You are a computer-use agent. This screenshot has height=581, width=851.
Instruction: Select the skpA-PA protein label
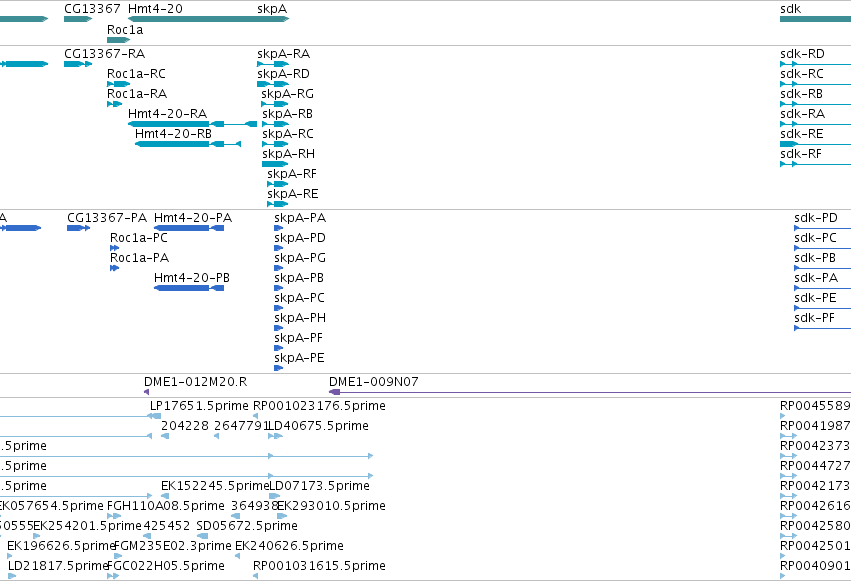click(300, 218)
